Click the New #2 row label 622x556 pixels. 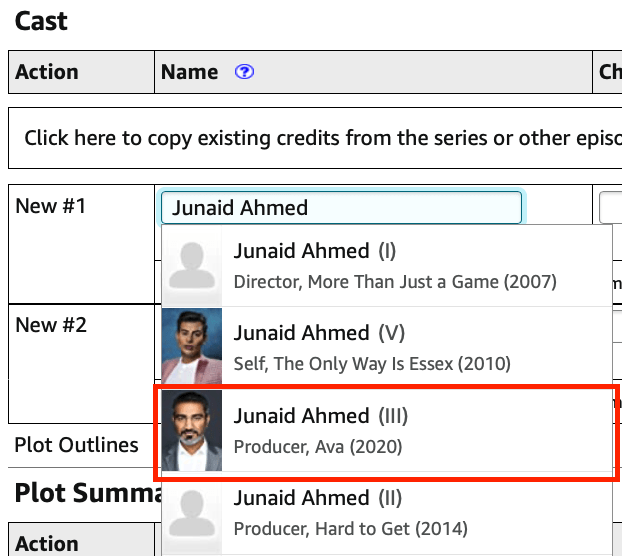tap(51, 326)
